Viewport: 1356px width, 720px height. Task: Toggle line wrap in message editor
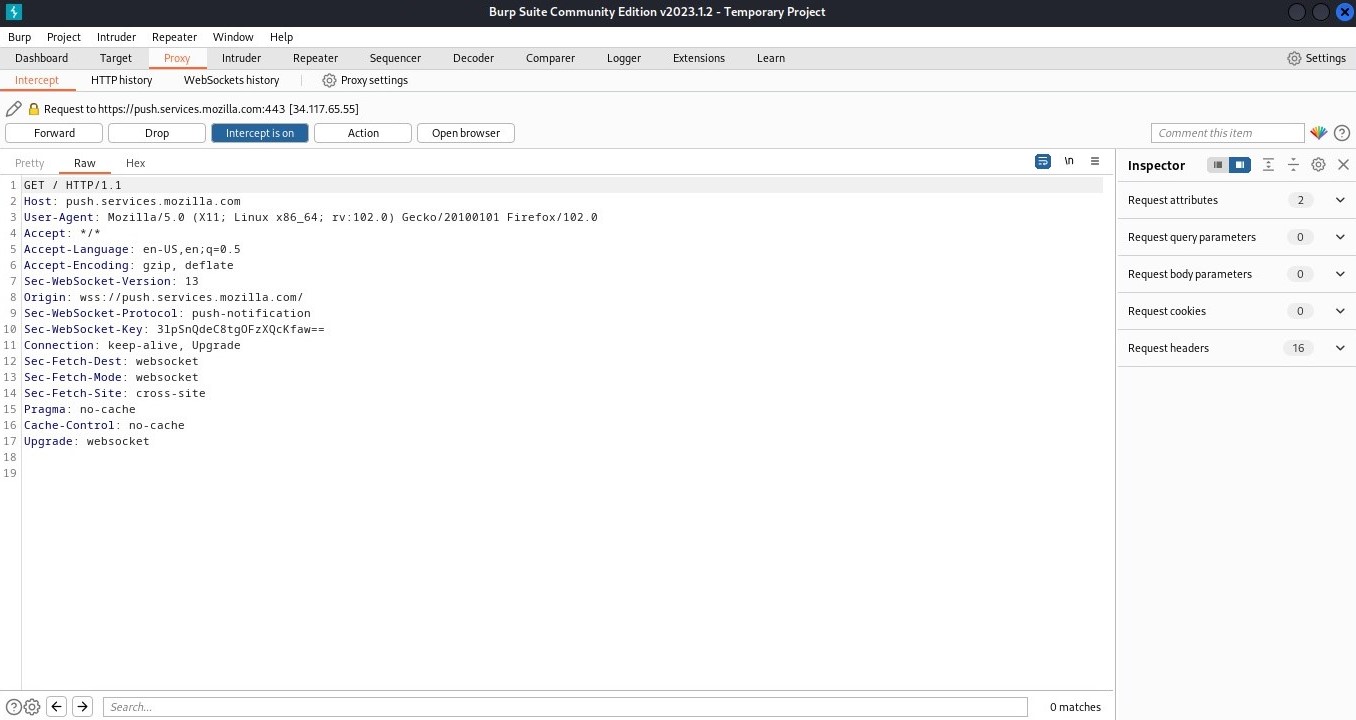click(1043, 161)
